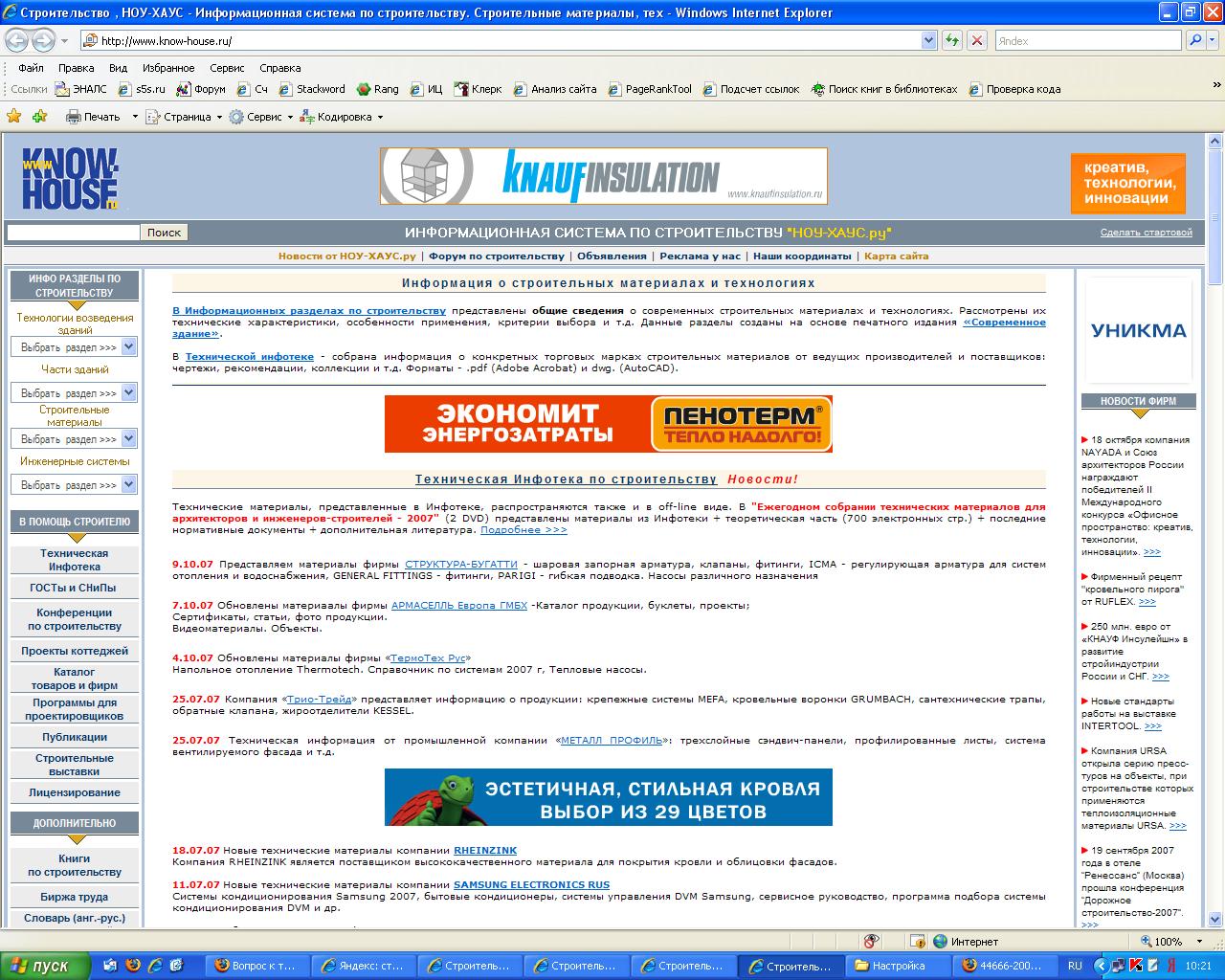Screen dimensions: 1225x980
Task: Switch to Вопрос к т... taskbar window
Action: pyautogui.click(x=259, y=966)
